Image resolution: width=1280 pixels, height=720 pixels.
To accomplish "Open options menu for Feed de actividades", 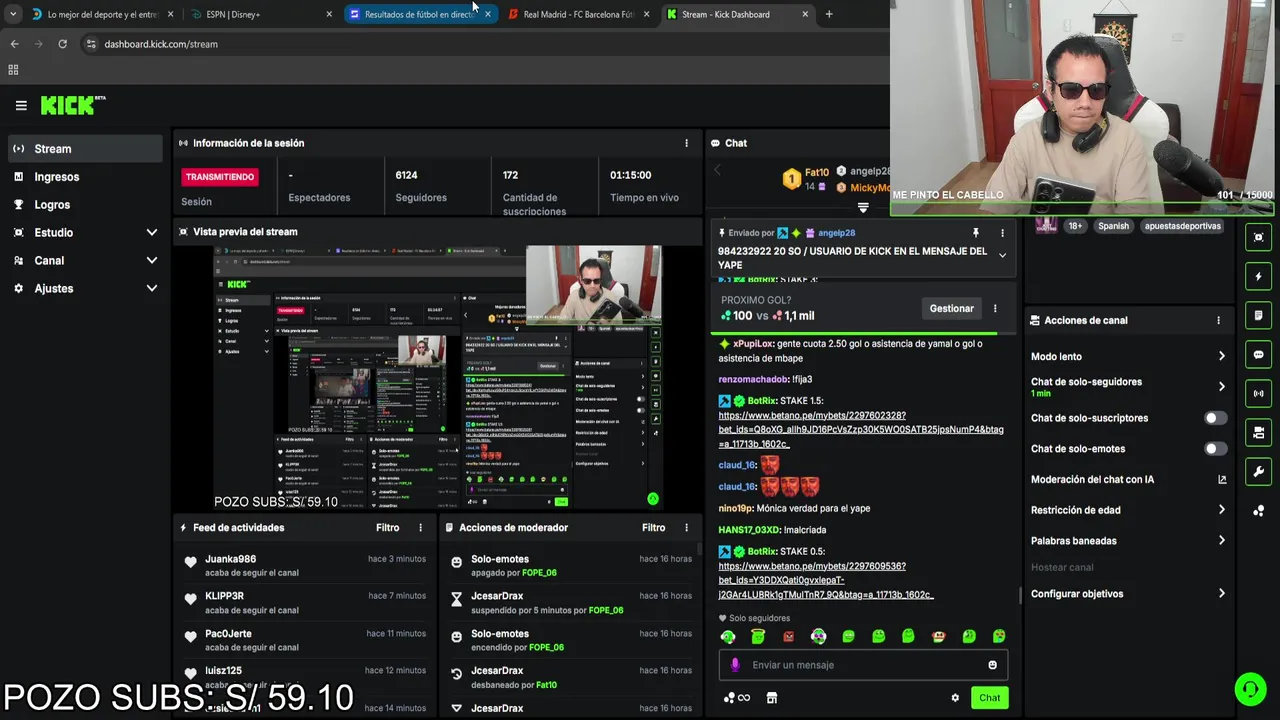I will (x=420, y=528).
